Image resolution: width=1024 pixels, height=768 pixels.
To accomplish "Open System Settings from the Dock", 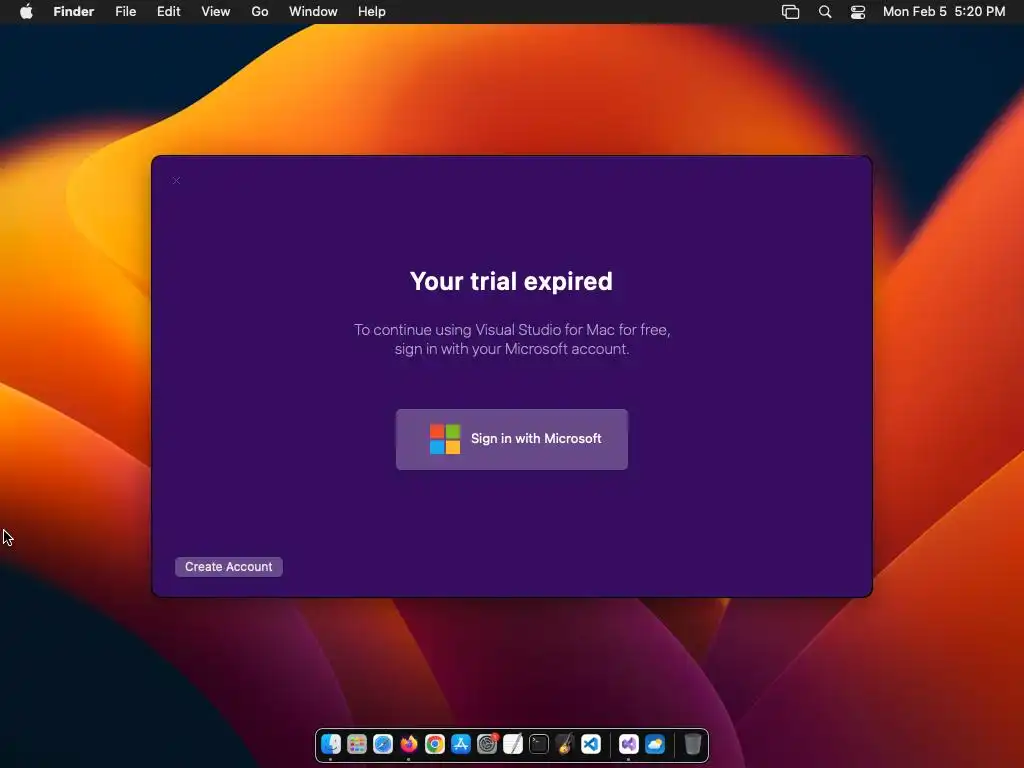I will [x=487, y=744].
